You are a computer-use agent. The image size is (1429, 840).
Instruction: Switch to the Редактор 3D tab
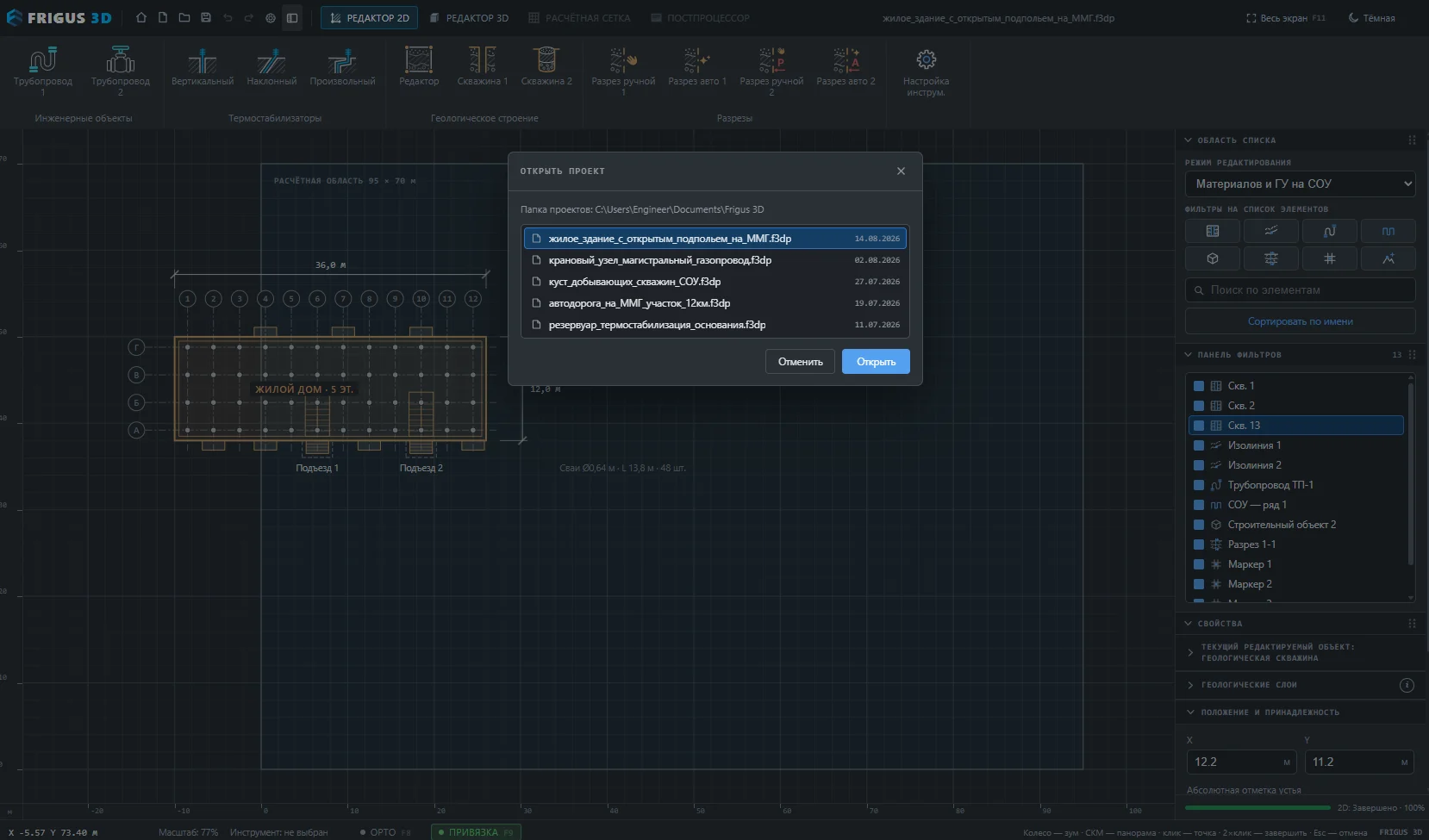click(x=470, y=18)
